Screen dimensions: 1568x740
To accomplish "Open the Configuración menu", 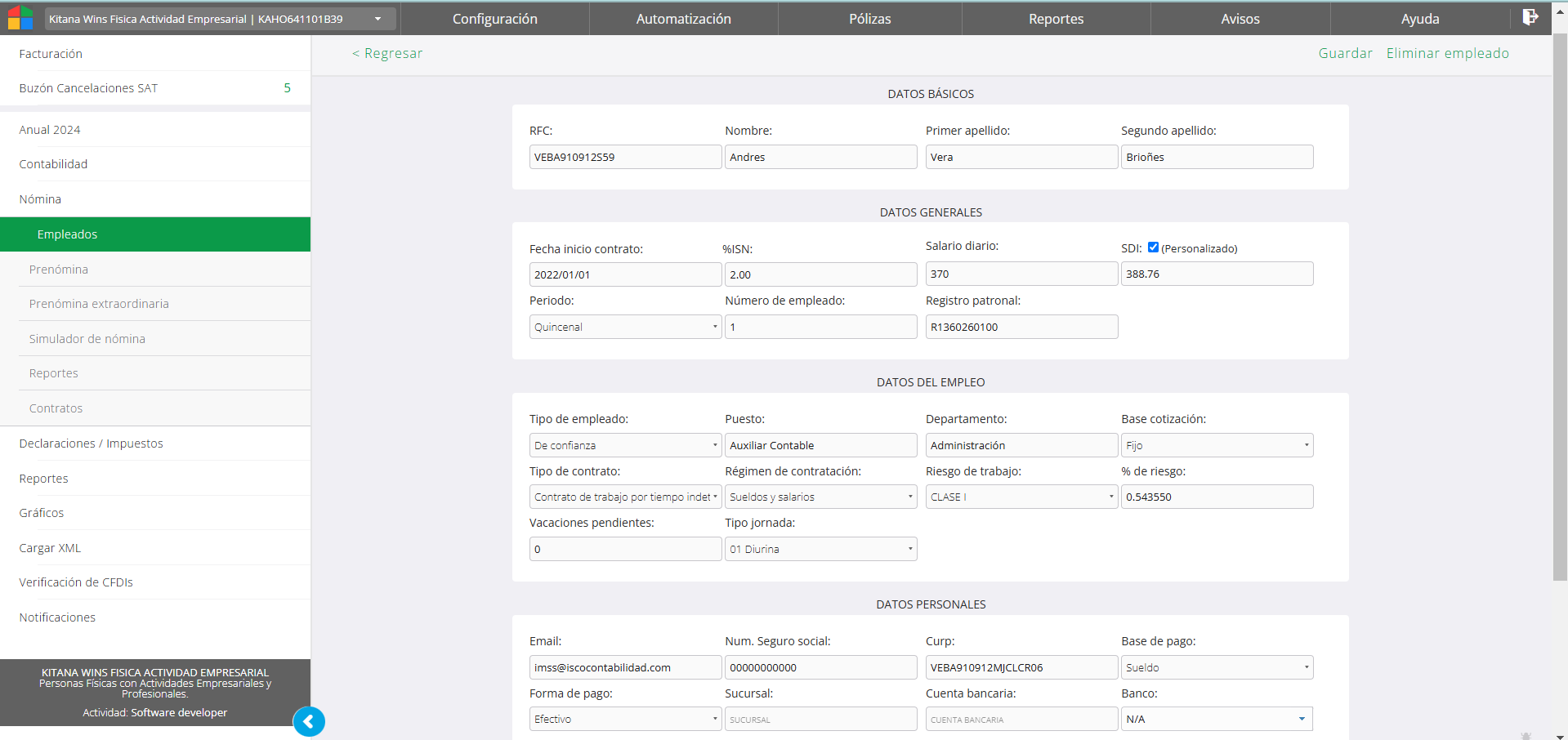I will 494,19.
